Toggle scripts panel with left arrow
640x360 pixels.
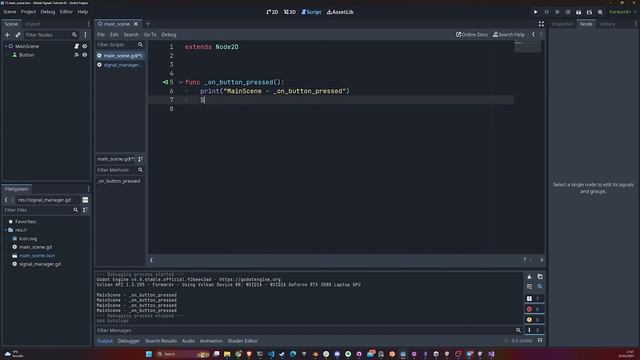(x=151, y=260)
